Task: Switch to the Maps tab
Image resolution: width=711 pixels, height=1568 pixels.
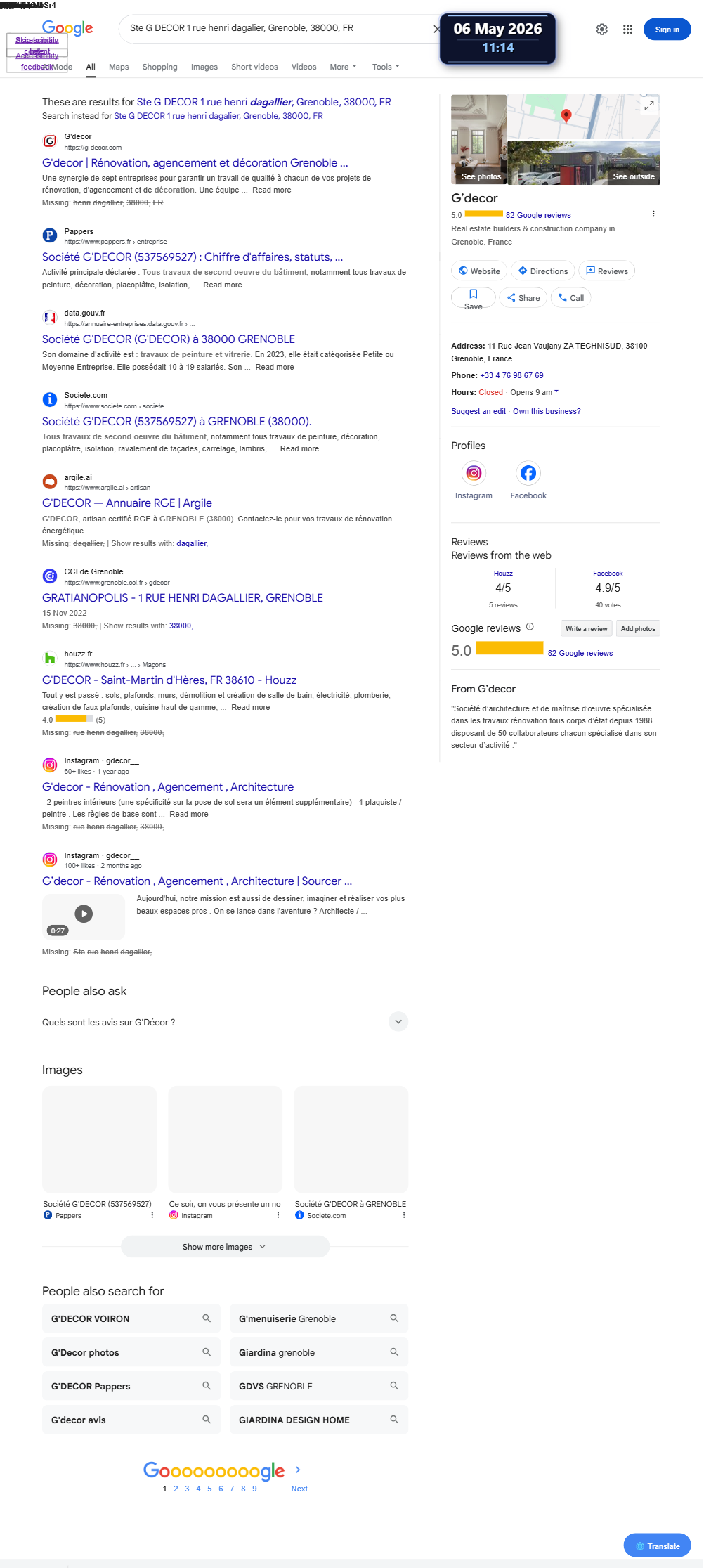Action: [x=119, y=67]
